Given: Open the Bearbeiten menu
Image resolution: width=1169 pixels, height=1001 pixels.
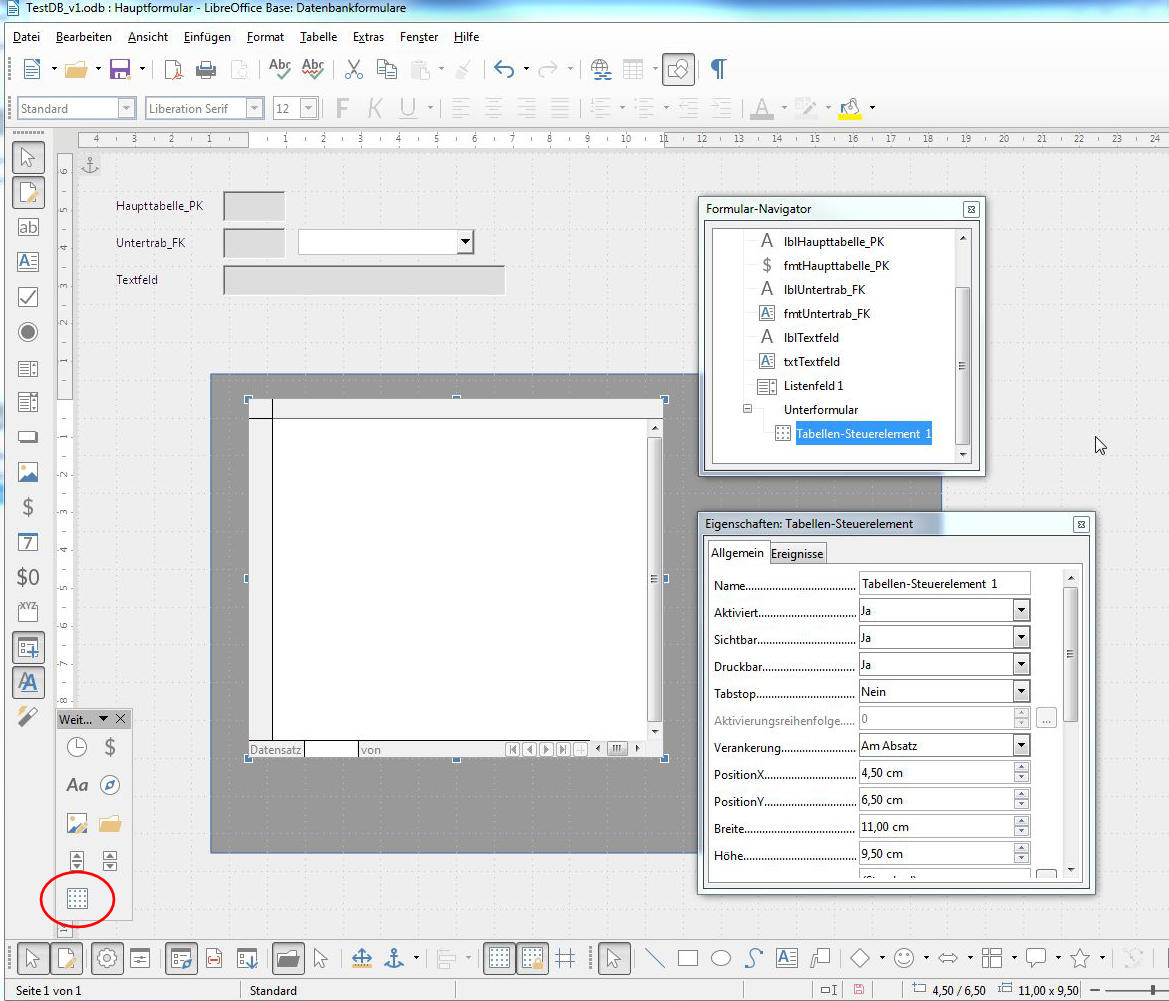Looking at the screenshot, I should [x=84, y=37].
